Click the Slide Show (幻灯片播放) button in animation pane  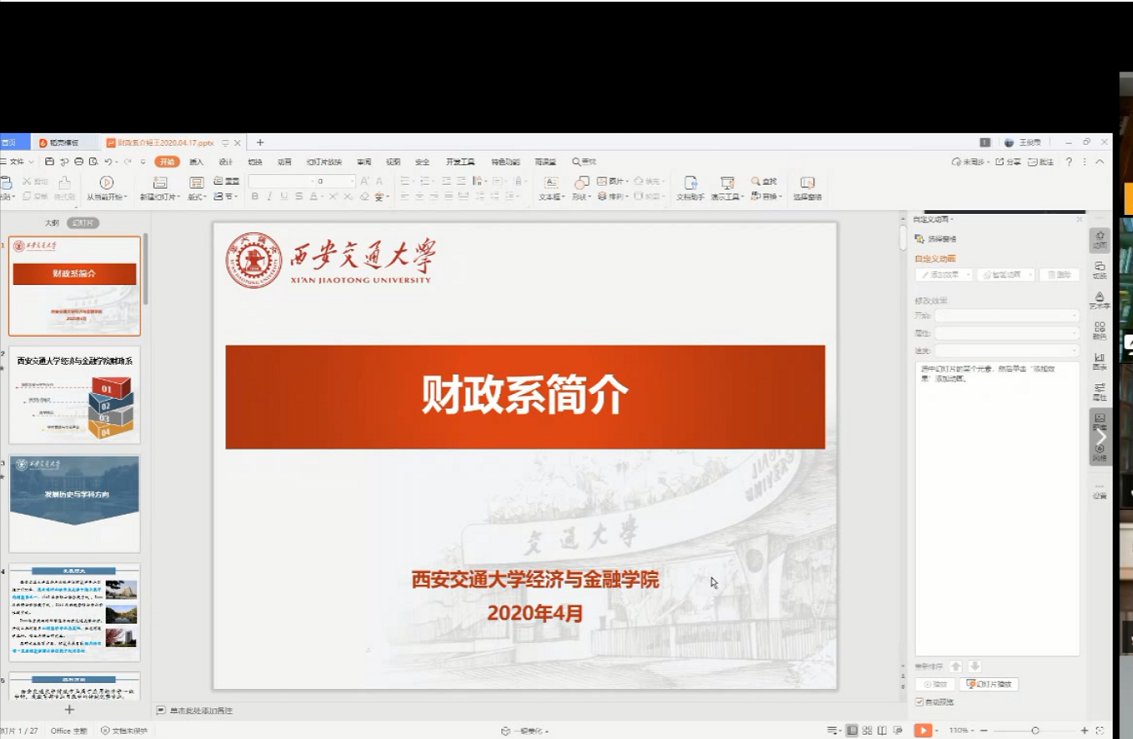[x=989, y=684]
